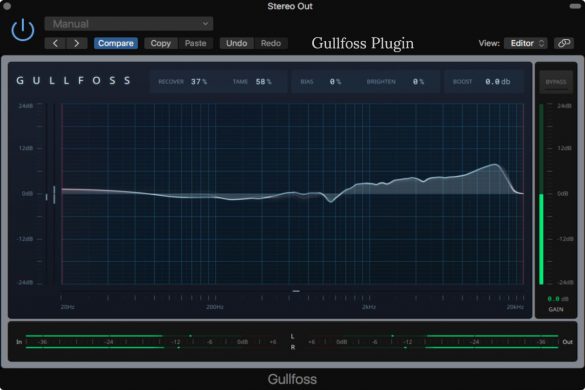Open the View Editor dropdown
585x390 pixels.
click(526, 43)
